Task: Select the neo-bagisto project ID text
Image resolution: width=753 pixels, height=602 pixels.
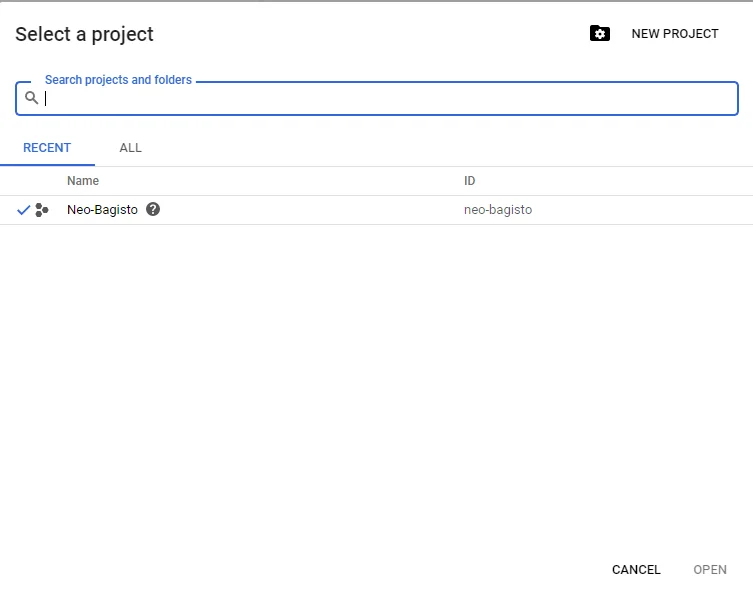Action: click(x=498, y=210)
